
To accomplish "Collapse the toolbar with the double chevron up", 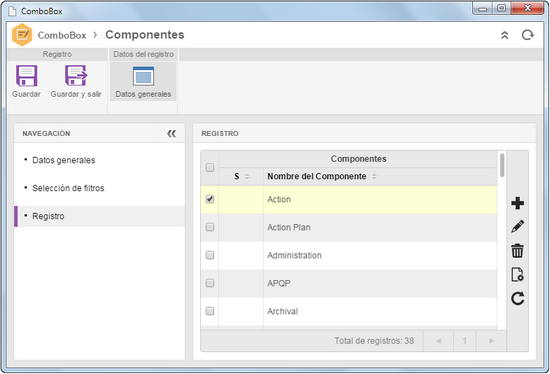I will (504, 35).
